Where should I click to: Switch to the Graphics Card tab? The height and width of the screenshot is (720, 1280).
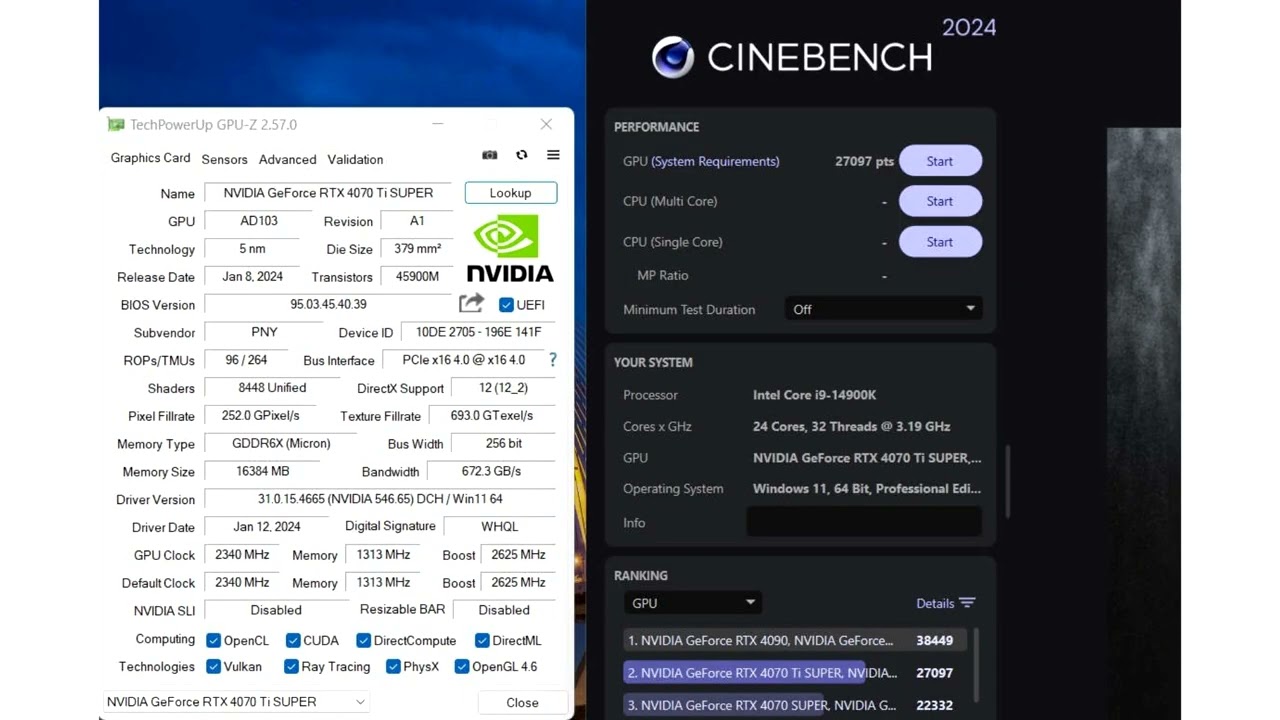(150, 158)
